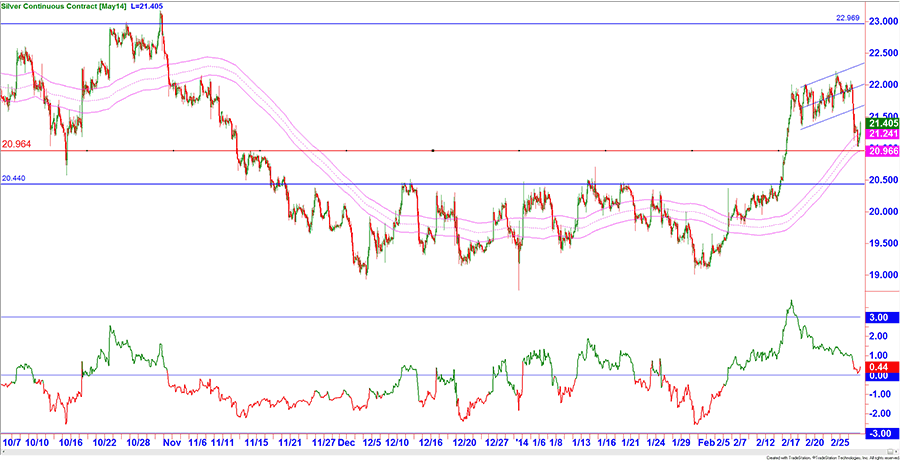Click the magenta 21.241 price tag
The image size is (900, 460).
[x=878, y=135]
